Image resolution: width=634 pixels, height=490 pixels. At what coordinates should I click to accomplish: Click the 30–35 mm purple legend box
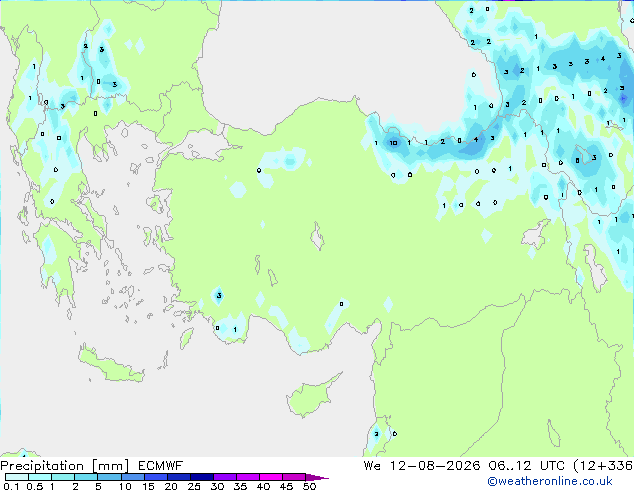[x=224, y=477]
